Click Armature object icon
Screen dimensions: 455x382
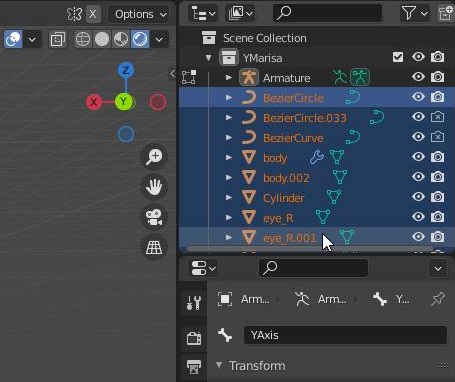(249, 77)
